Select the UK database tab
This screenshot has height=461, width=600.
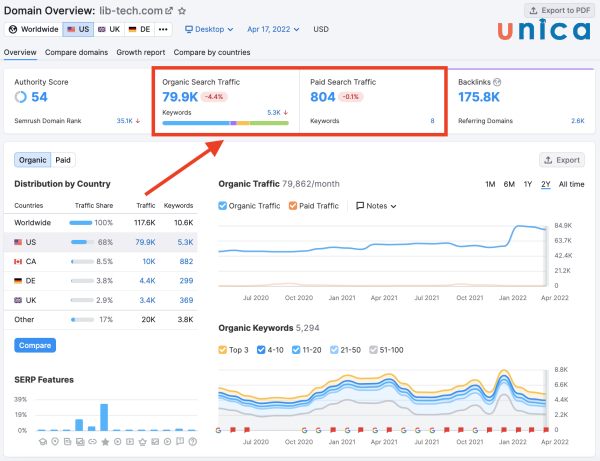[x=109, y=29]
